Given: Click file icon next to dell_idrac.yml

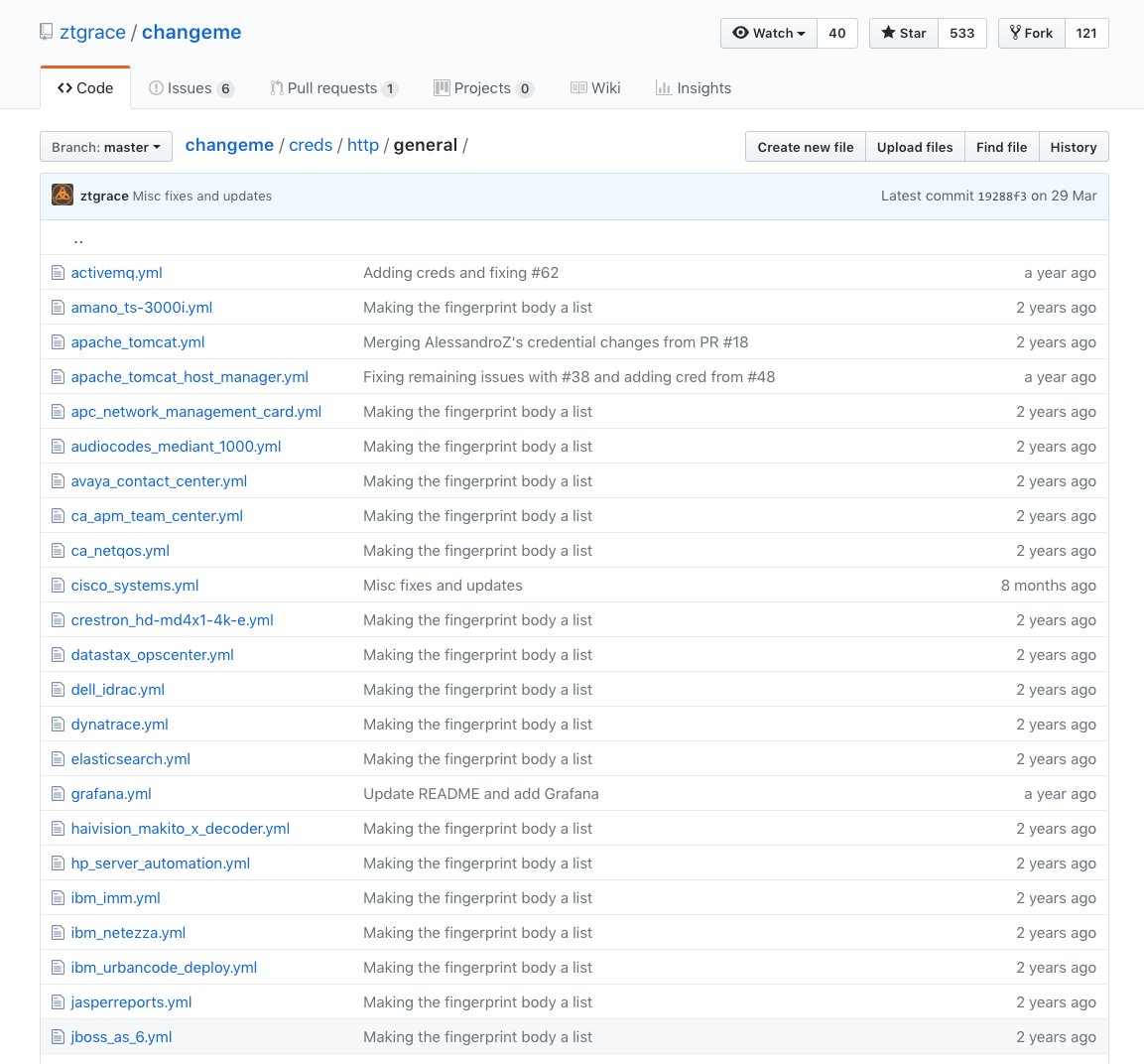Looking at the screenshot, I should coord(59,690).
